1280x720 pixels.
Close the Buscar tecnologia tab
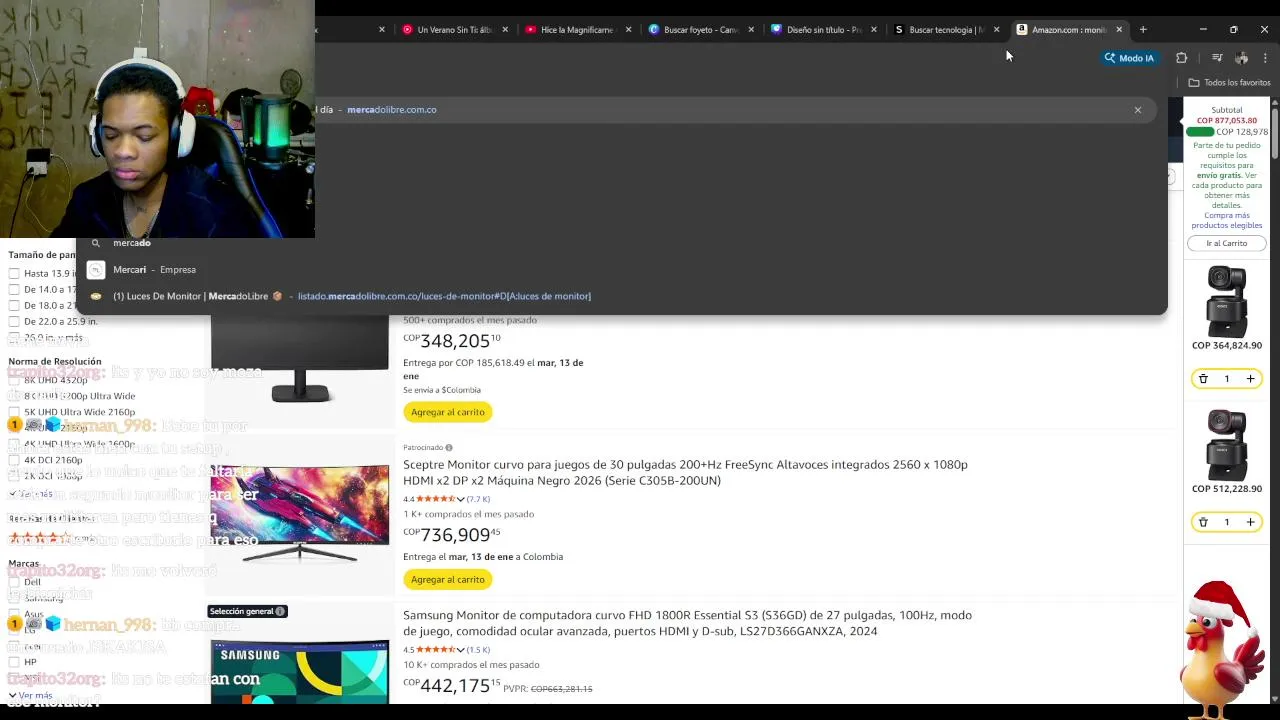click(996, 30)
